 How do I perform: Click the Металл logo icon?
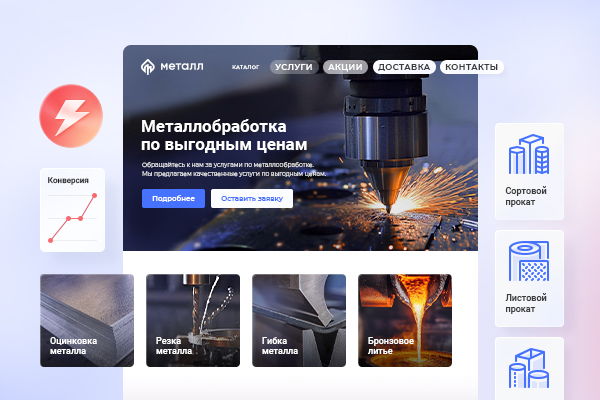pyautogui.click(x=147, y=67)
